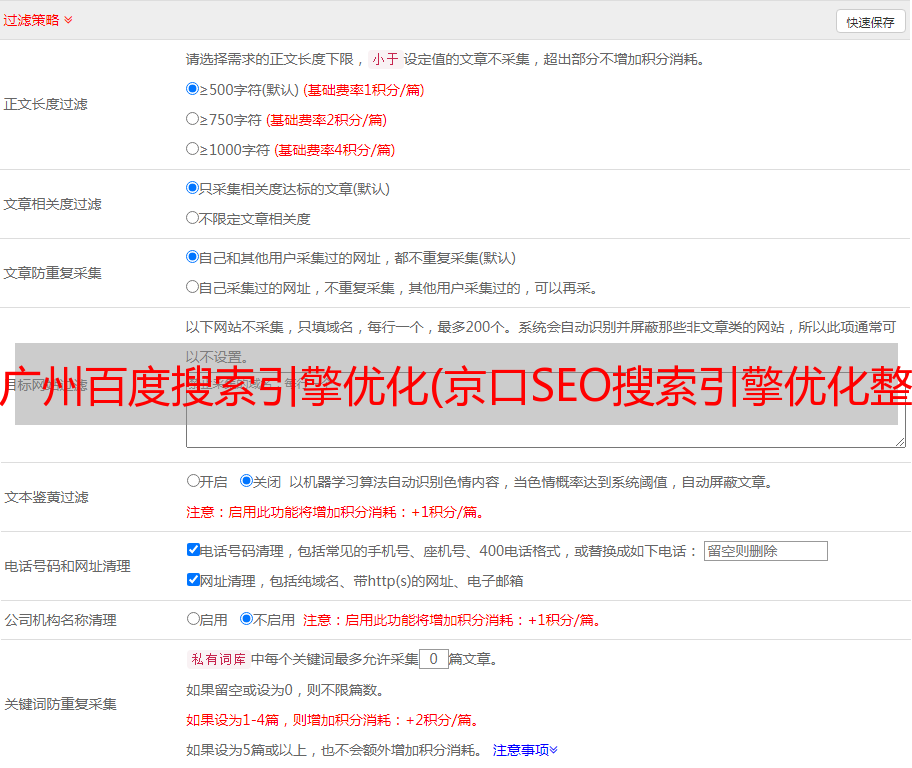Choose 不限定文章相关度 radio option
Image resolution: width=912 pixels, height=768 pixels.
pos(193,218)
